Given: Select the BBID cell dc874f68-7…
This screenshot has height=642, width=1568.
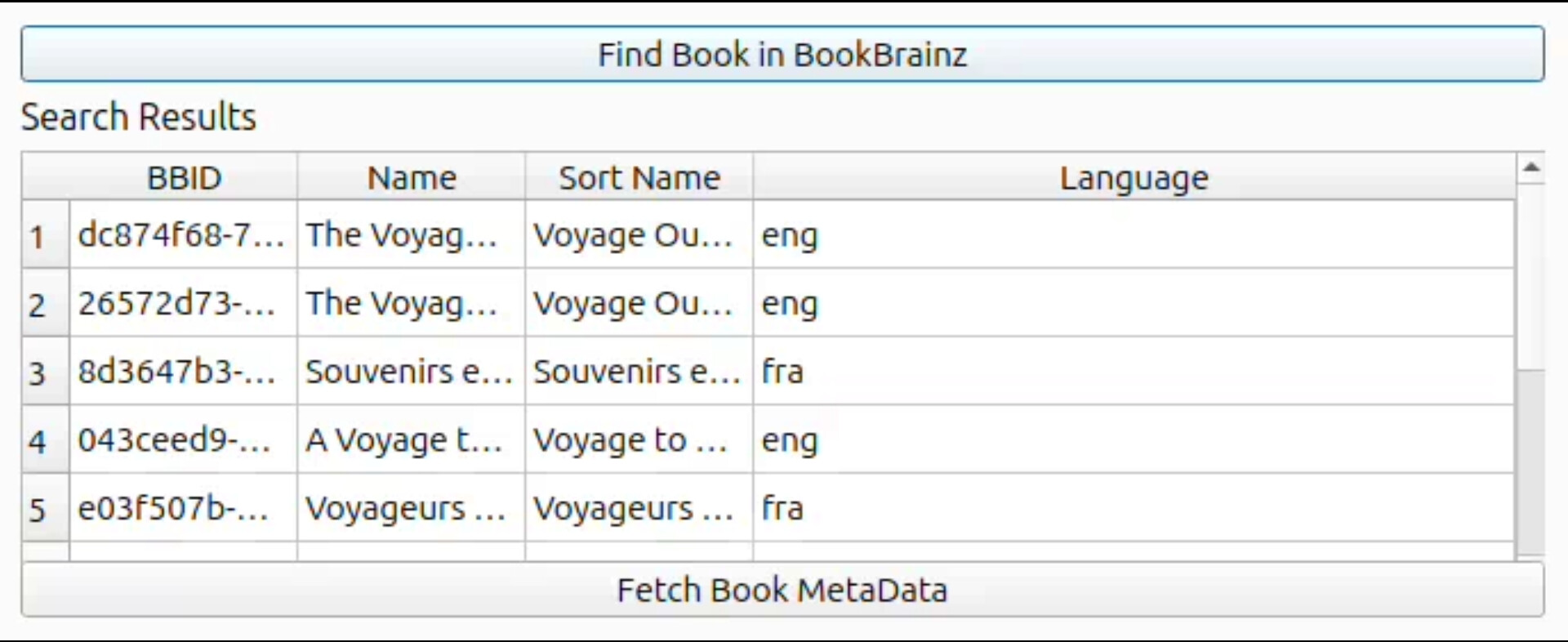Looking at the screenshot, I should pyautogui.click(x=182, y=235).
